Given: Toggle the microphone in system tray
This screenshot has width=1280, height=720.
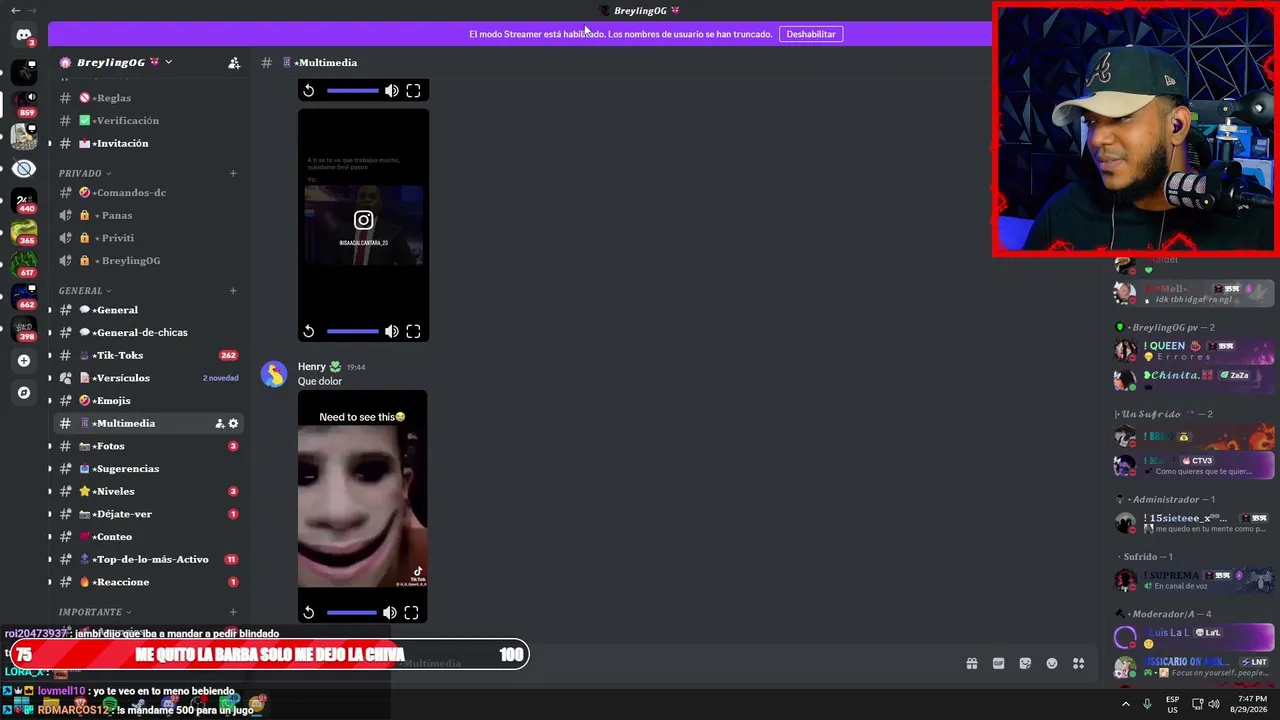Looking at the screenshot, I should 1147,704.
